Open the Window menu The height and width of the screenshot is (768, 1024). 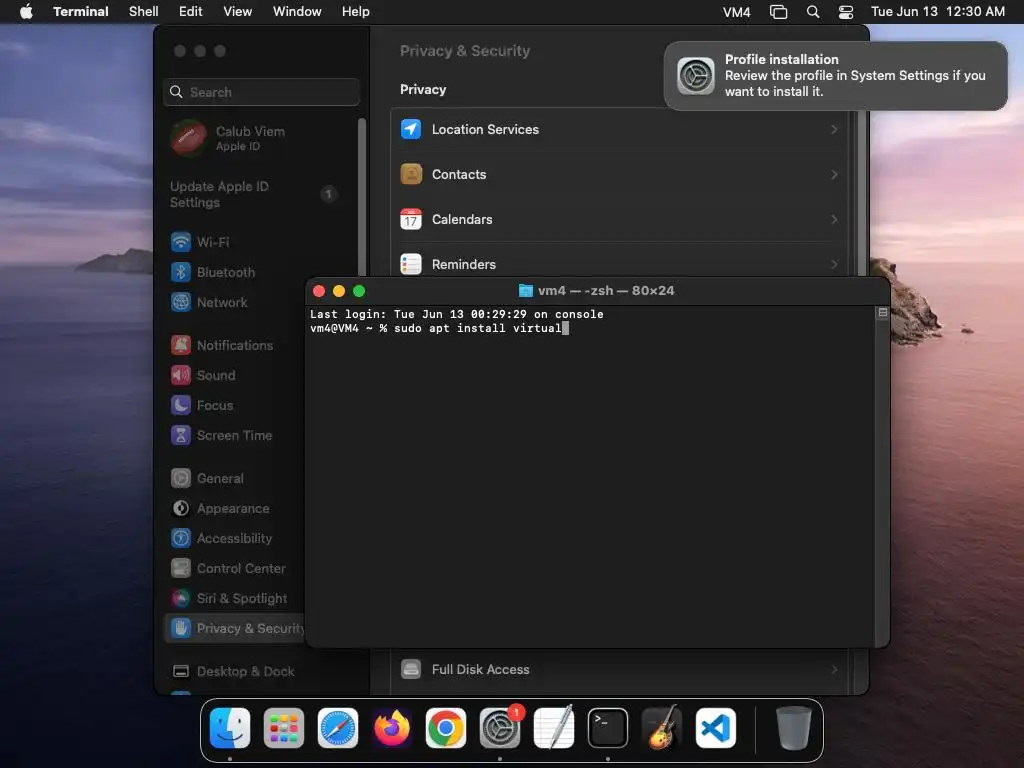(296, 11)
